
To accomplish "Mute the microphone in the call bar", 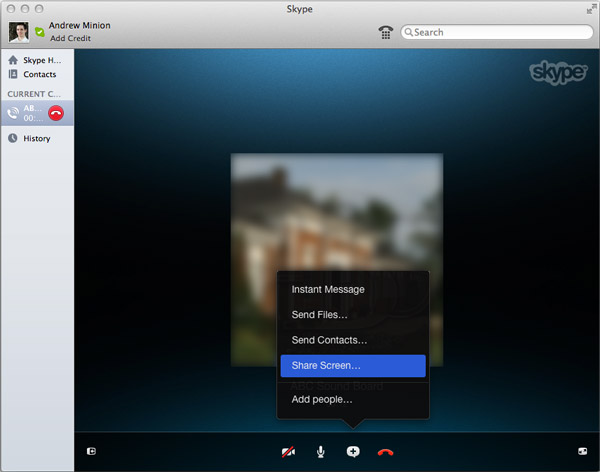I will click(321, 452).
